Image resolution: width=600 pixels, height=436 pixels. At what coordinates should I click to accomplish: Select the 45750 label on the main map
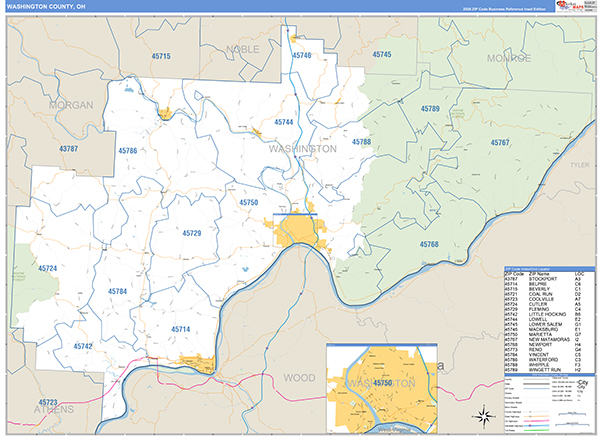coord(249,202)
